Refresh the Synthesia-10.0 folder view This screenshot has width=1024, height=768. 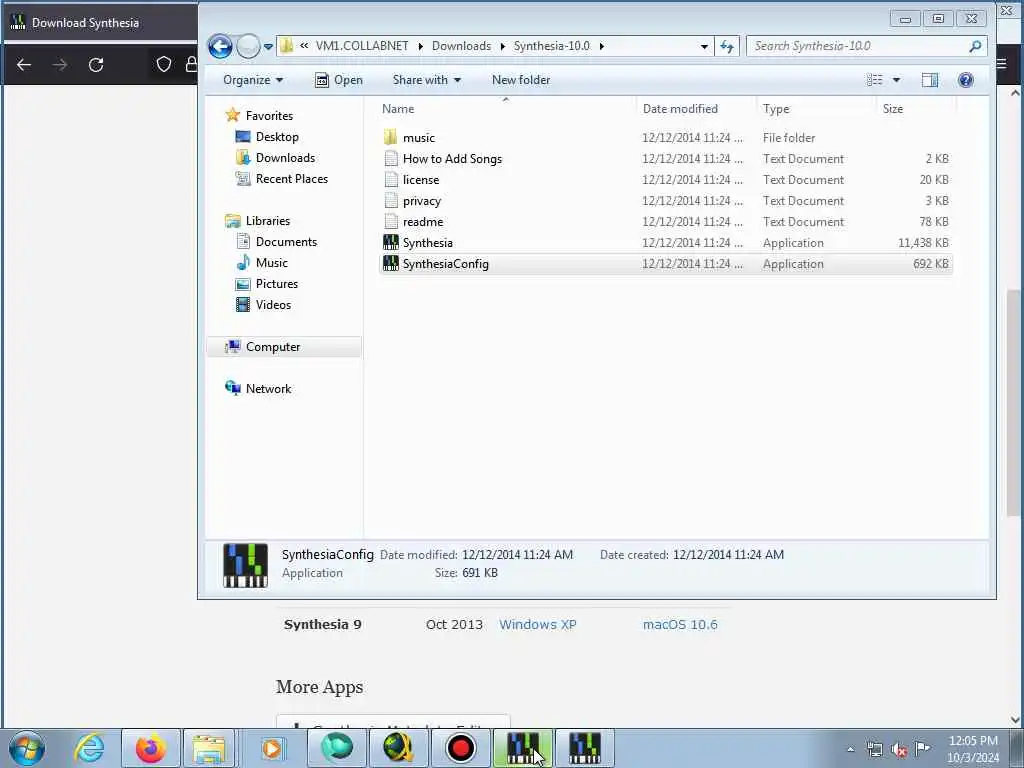(x=727, y=46)
